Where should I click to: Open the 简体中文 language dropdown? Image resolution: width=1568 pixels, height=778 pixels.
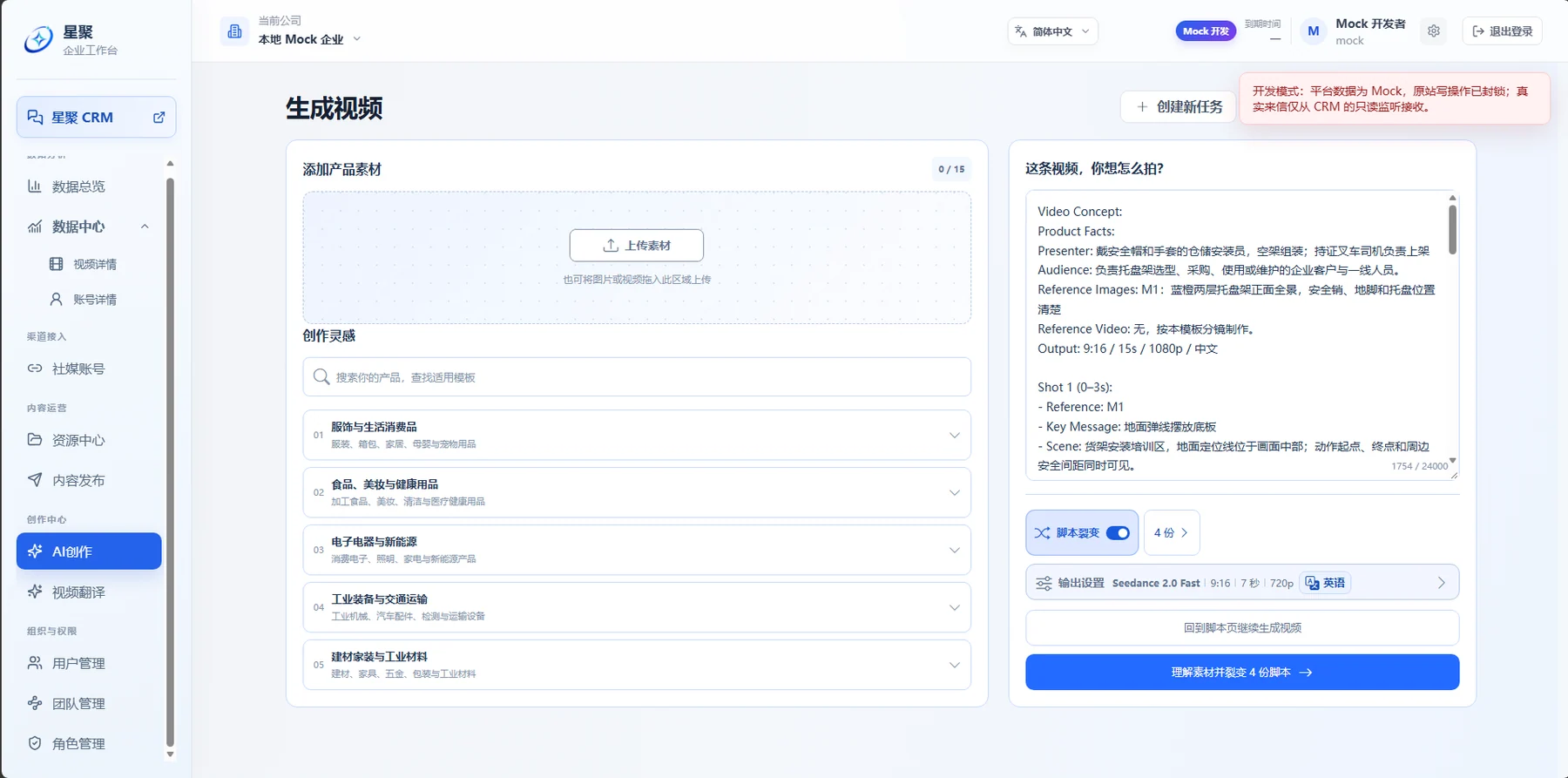[1052, 31]
